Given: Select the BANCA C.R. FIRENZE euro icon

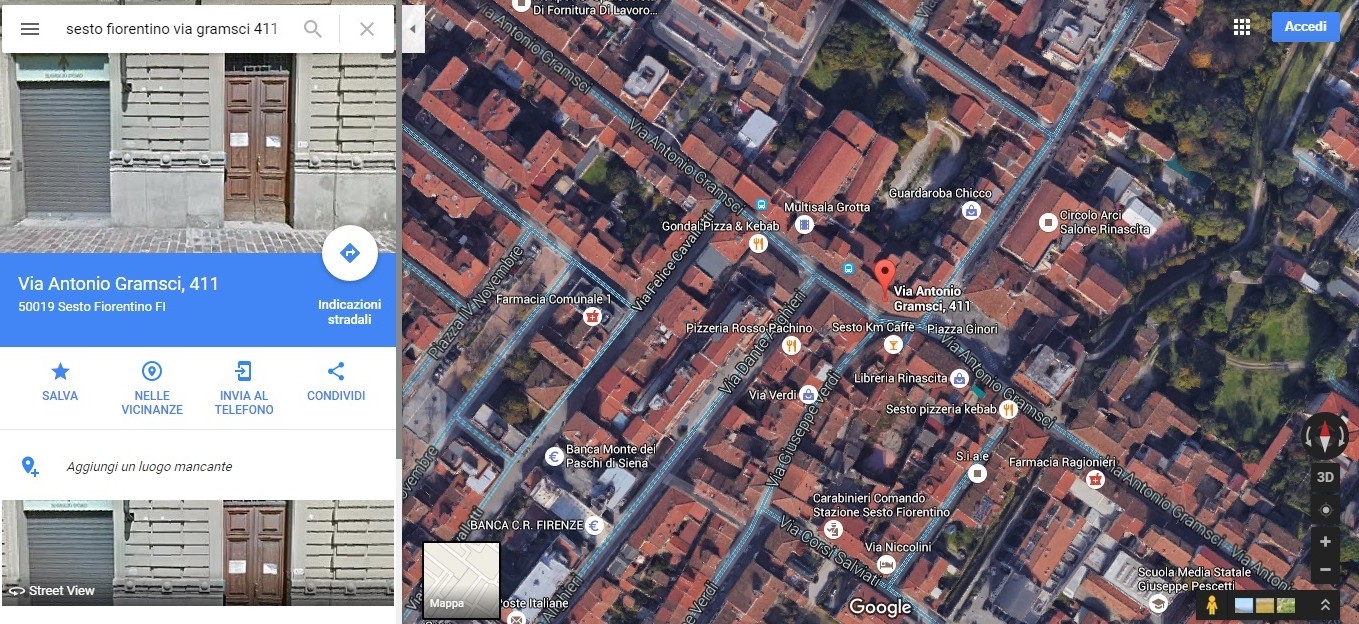Looking at the screenshot, I should tap(594, 525).
